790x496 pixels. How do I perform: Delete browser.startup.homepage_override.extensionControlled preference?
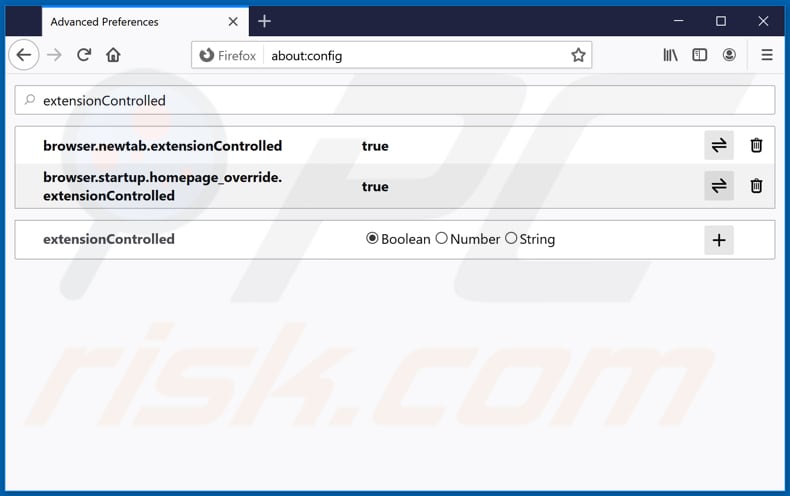[756, 186]
